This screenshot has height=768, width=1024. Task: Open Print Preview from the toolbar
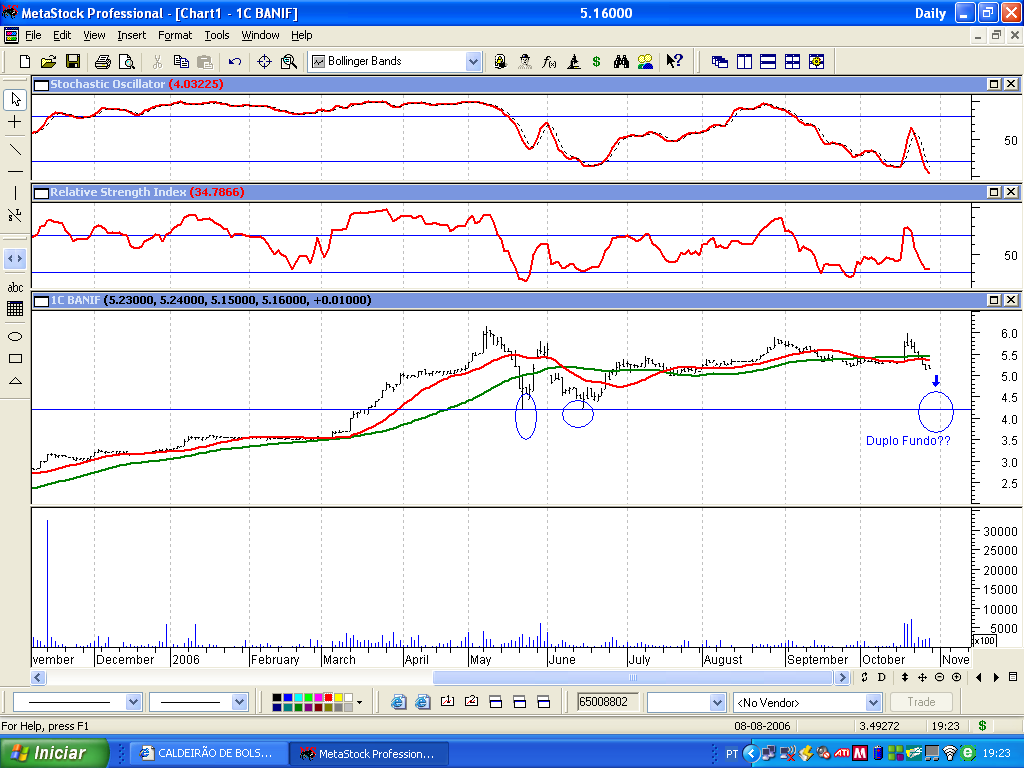pyautogui.click(x=127, y=61)
